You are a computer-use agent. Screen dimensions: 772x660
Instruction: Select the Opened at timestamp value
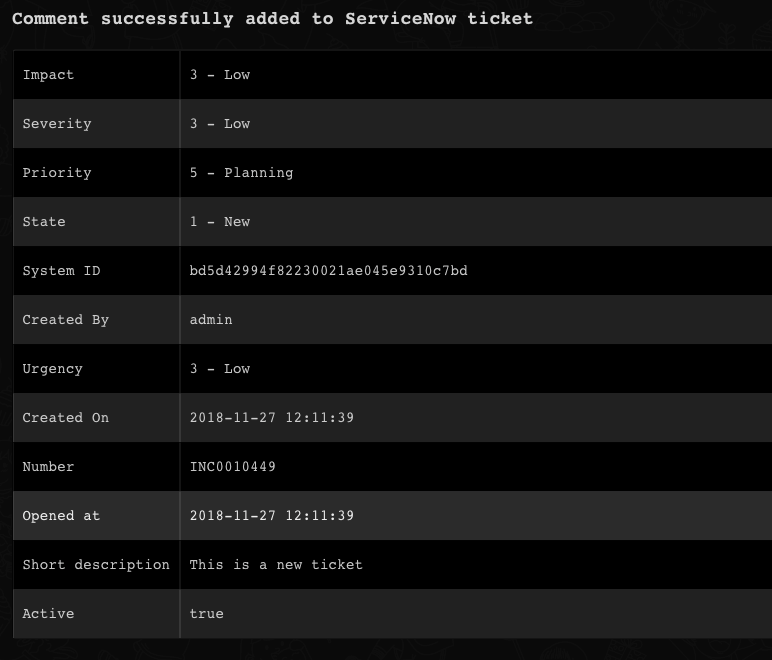pyautogui.click(x=271, y=516)
